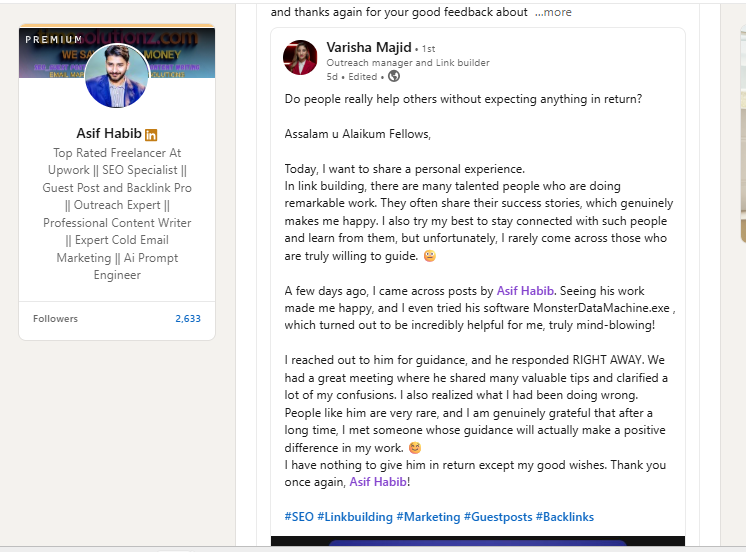Open the dark media preview below the hashtags
The image size is (746, 552).
coord(477,543)
